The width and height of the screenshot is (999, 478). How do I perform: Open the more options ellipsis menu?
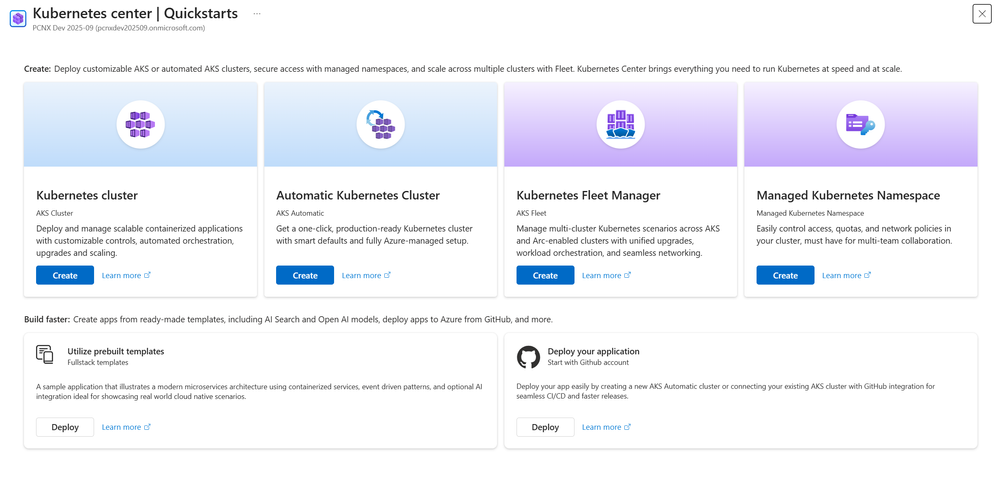(257, 14)
